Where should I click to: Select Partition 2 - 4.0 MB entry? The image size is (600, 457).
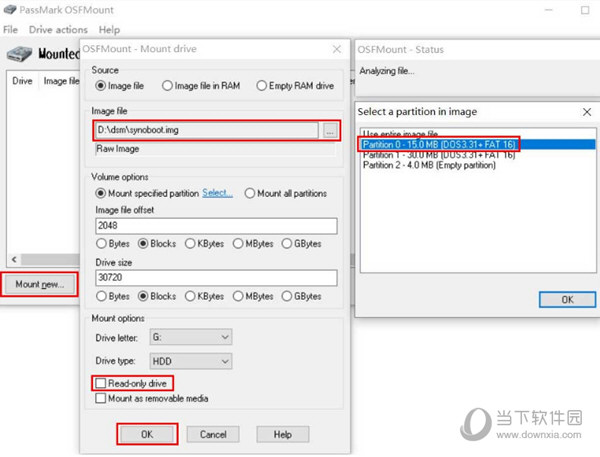coord(478,165)
